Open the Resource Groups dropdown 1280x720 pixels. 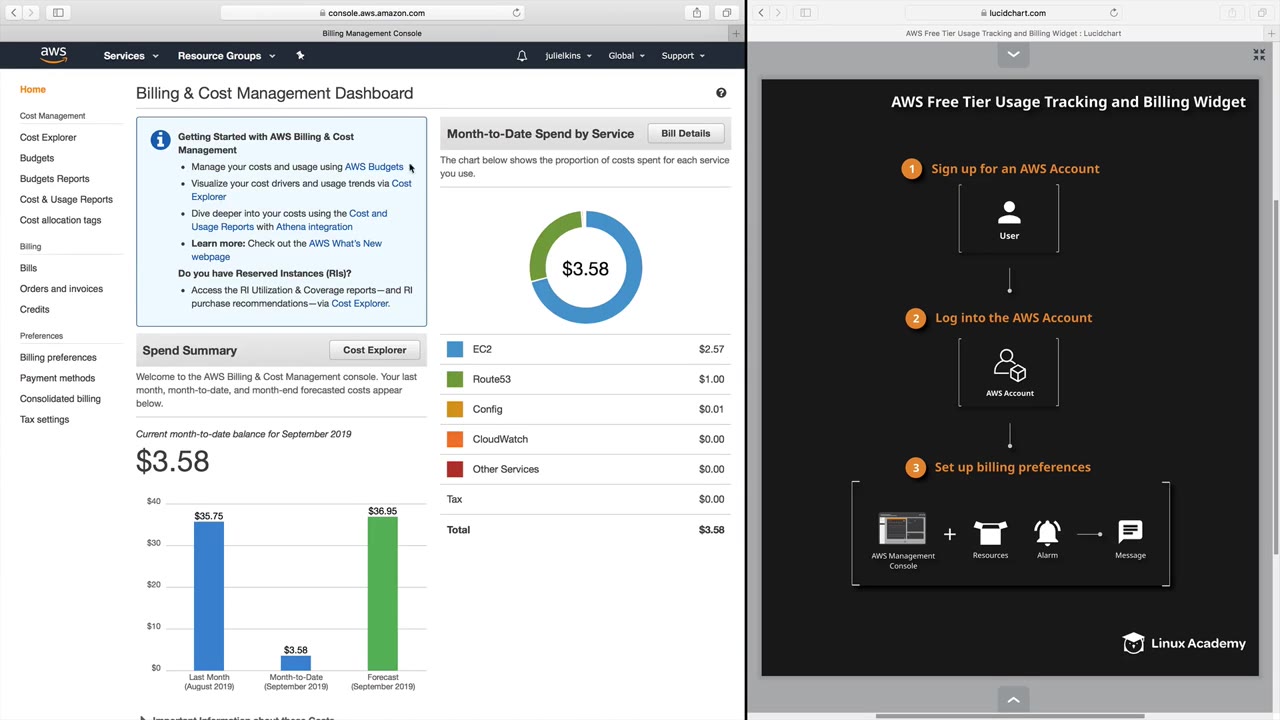point(226,56)
